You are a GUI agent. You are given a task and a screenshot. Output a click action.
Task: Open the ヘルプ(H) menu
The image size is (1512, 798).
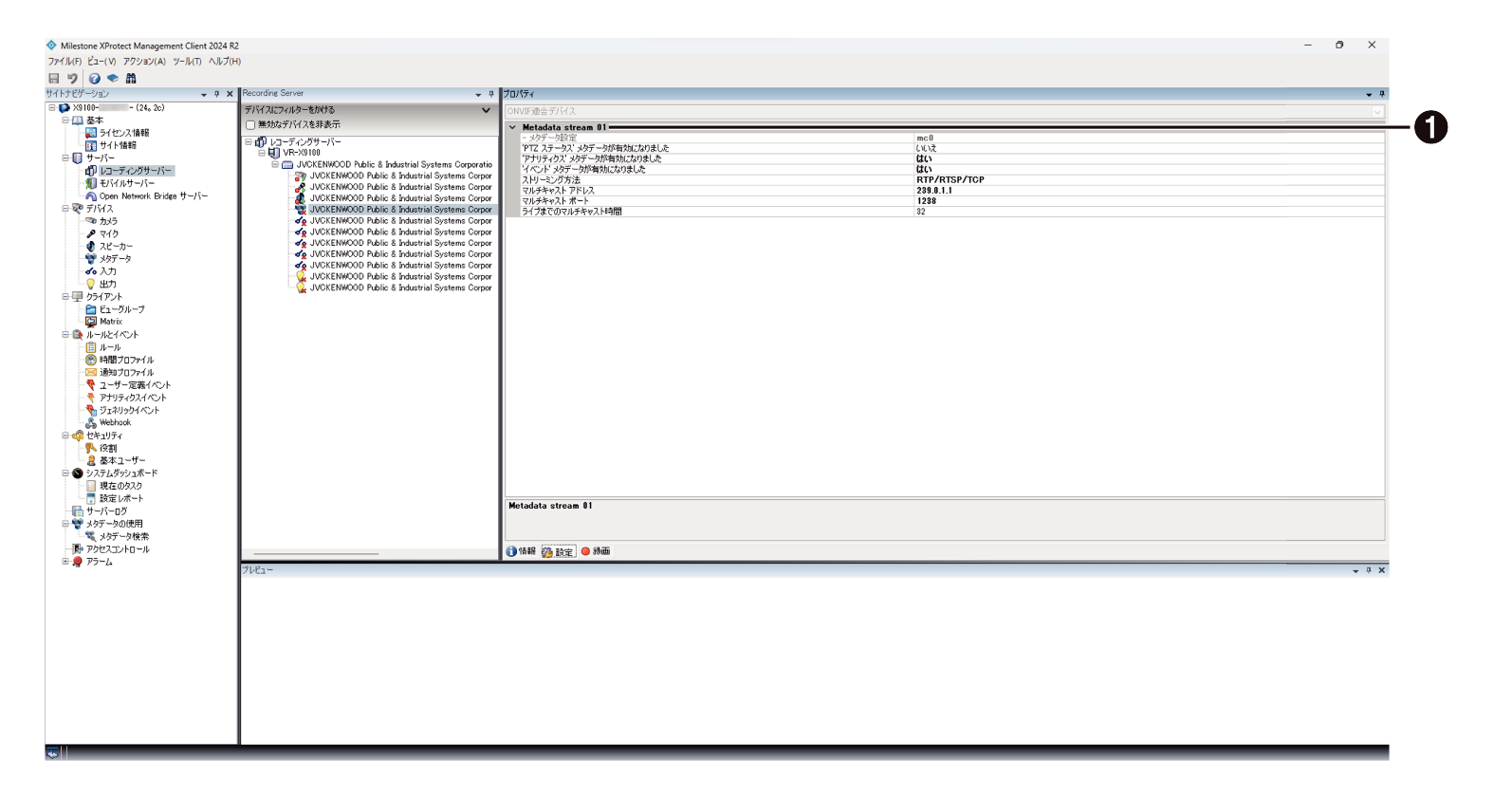click(225, 62)
